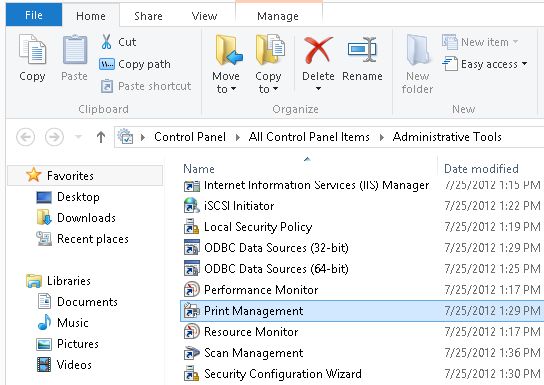Expand chevron before Control Panel breadcrumb

[143, 137]
